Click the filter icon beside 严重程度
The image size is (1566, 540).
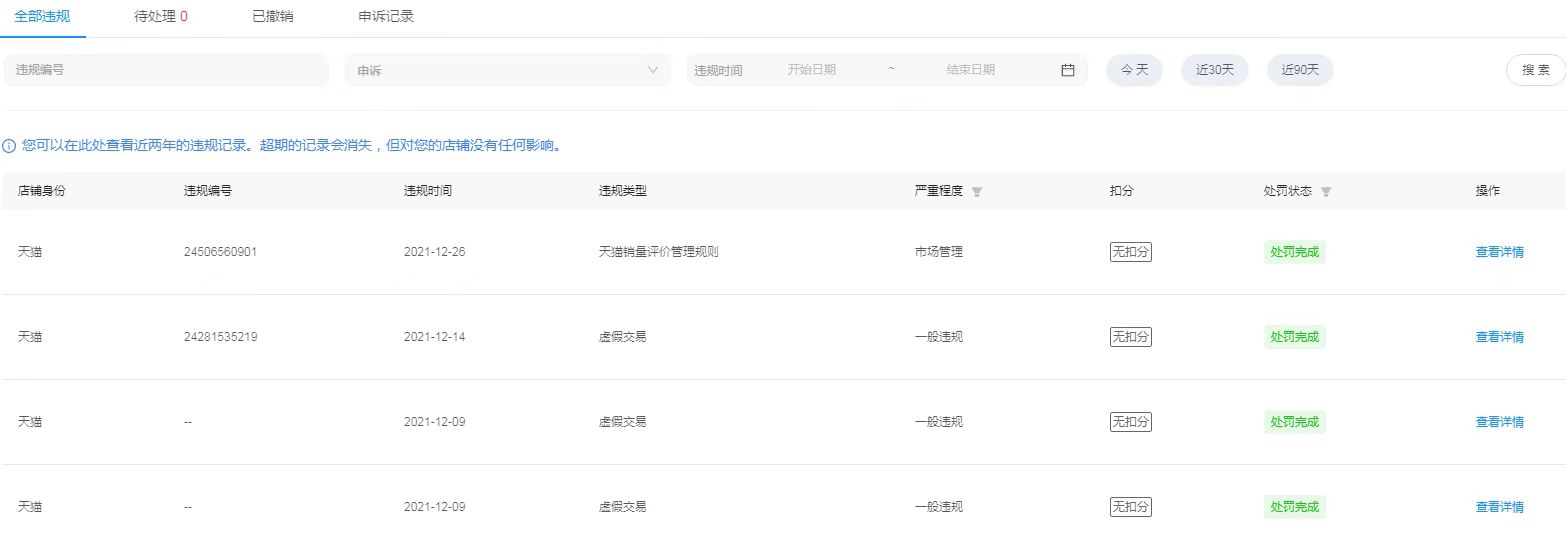pyautogui.click(x=977, y=192)
